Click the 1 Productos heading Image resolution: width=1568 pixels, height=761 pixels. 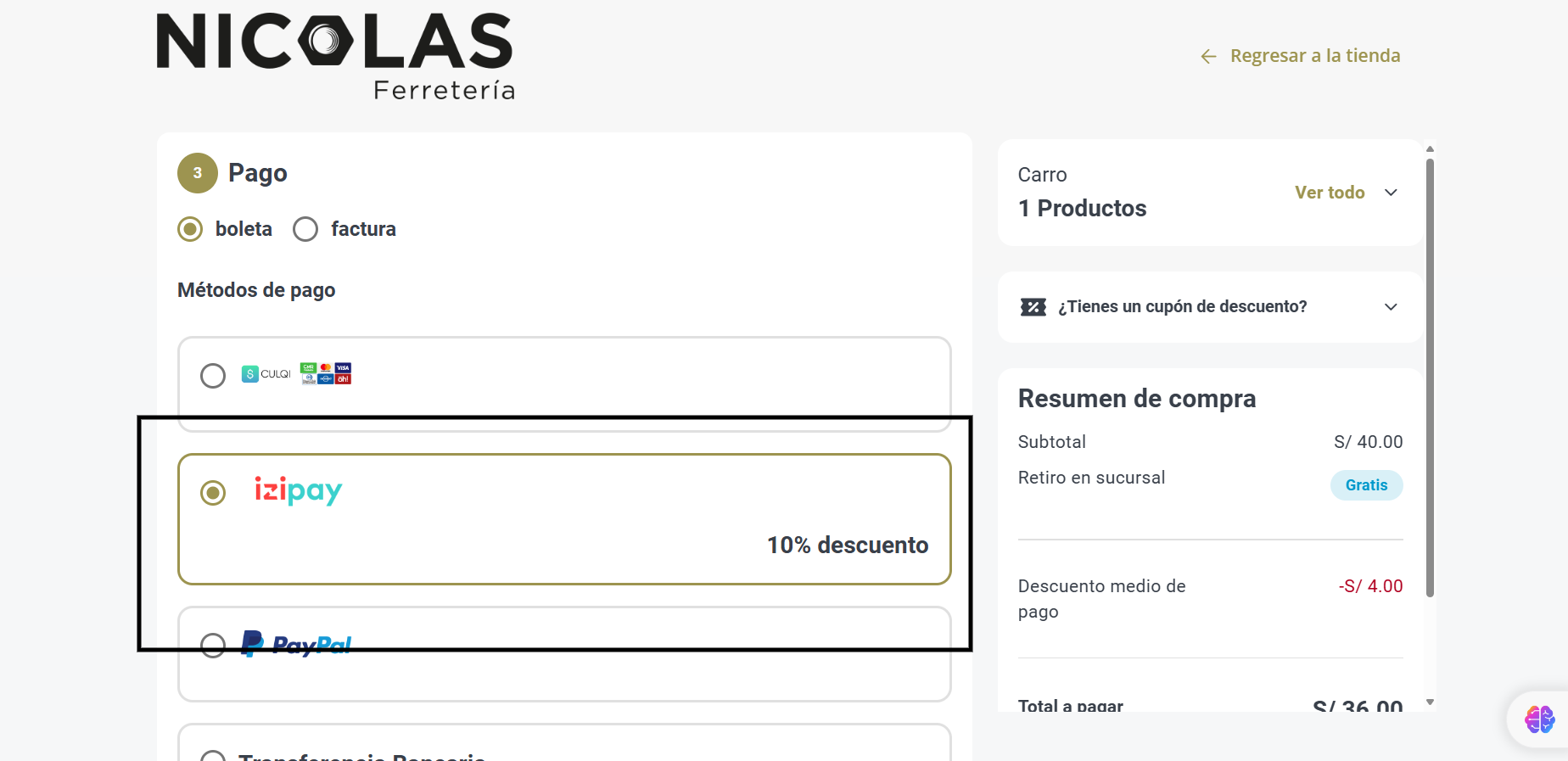1082,208
